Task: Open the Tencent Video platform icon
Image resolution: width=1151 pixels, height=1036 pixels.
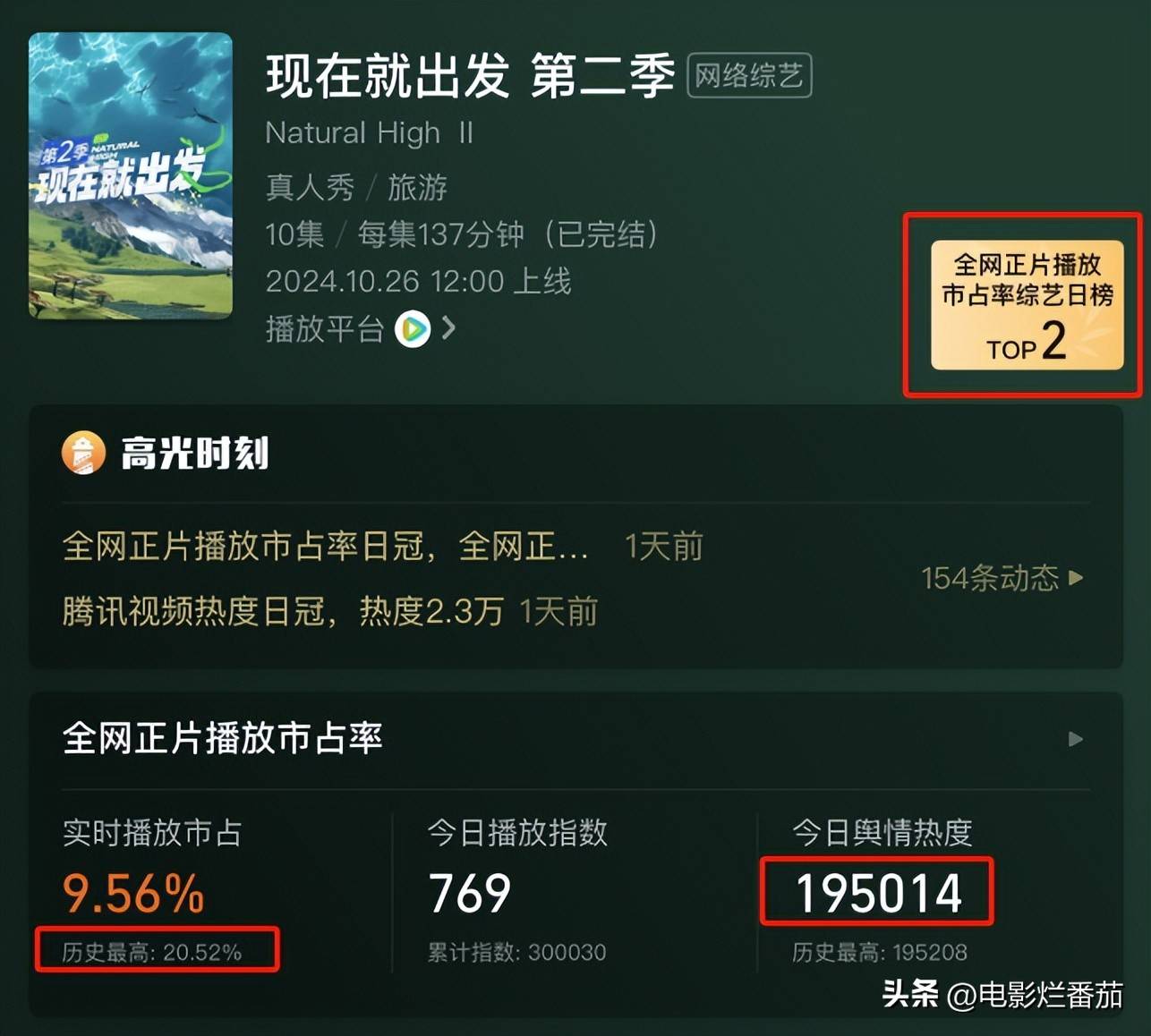Action: [x=413, y=329]
